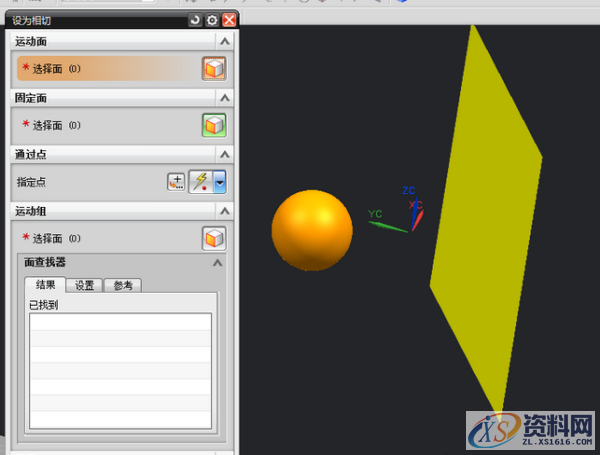This screenshot has height=455, width=600.
Task: Click the yellow planar face in the viewport
Action: click(485, 220)
